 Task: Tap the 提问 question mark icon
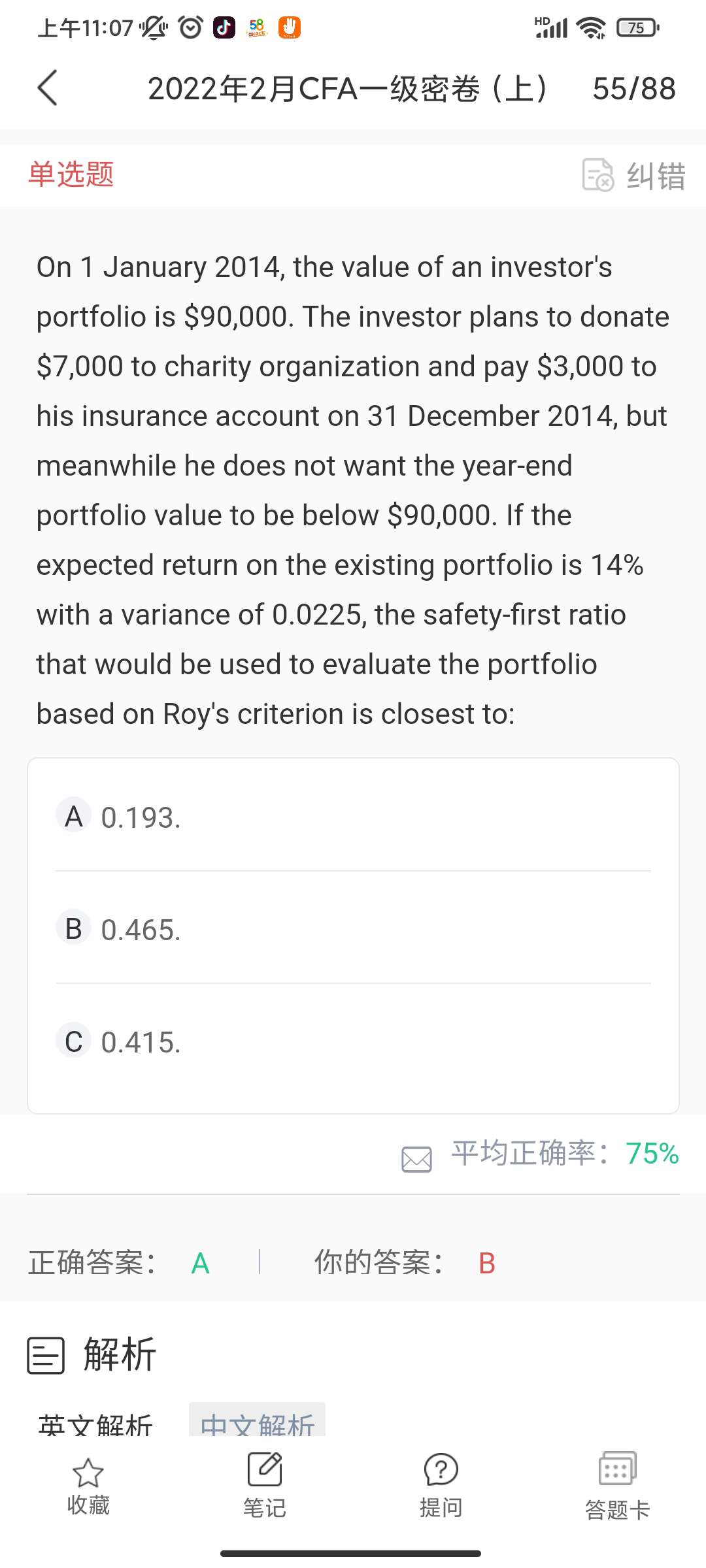click(x=441, y=1470)
